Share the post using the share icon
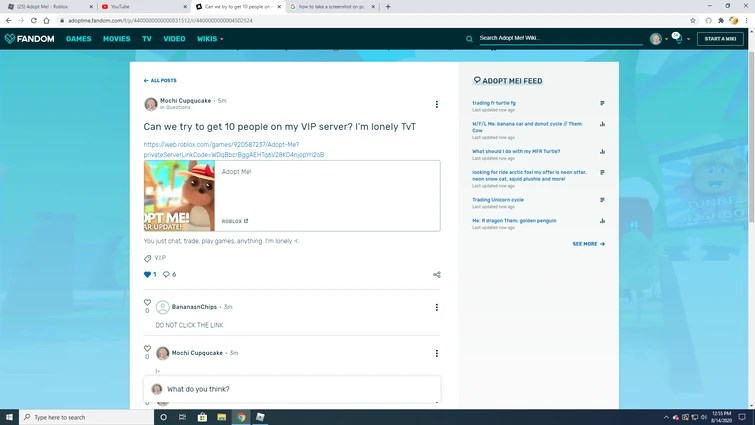 [437, 274]
